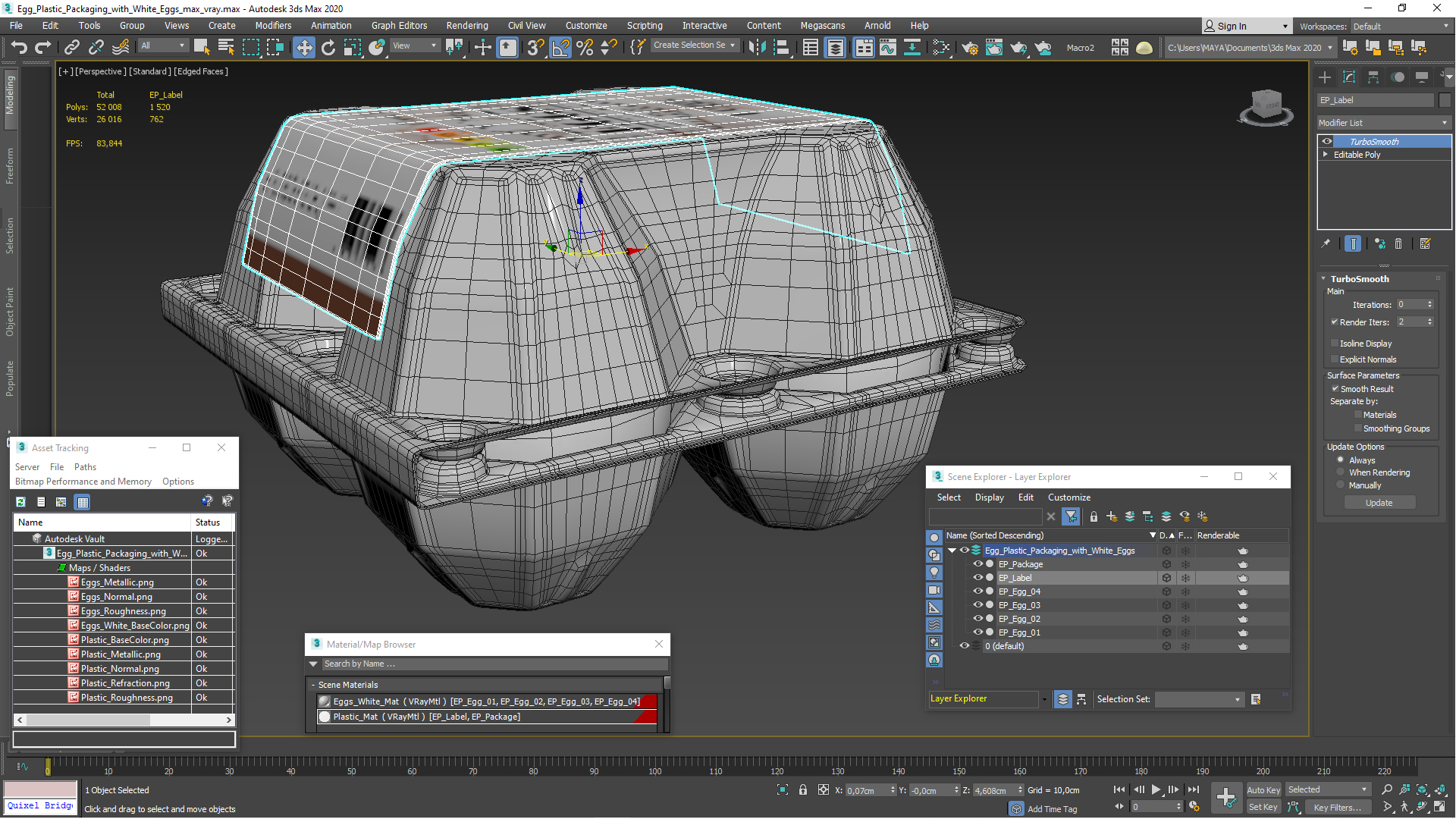Screen dimensions: 1456x819
Task: Toggle the Angle Snap icon
Action: click(560, 47)
